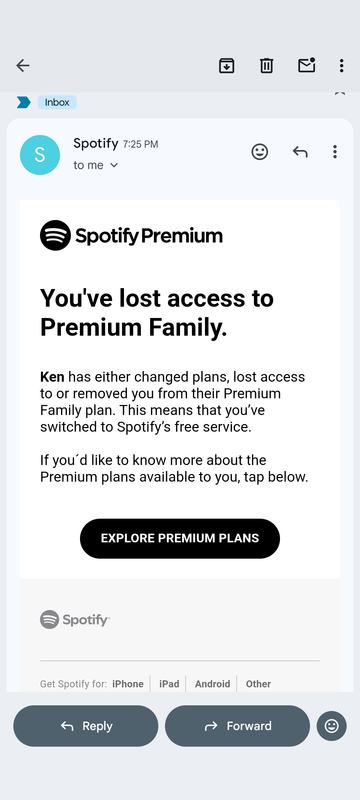Viewport: 360px width, 800px height.
Task: Tap the blue importance marker chevron
Action: (23, 102)
